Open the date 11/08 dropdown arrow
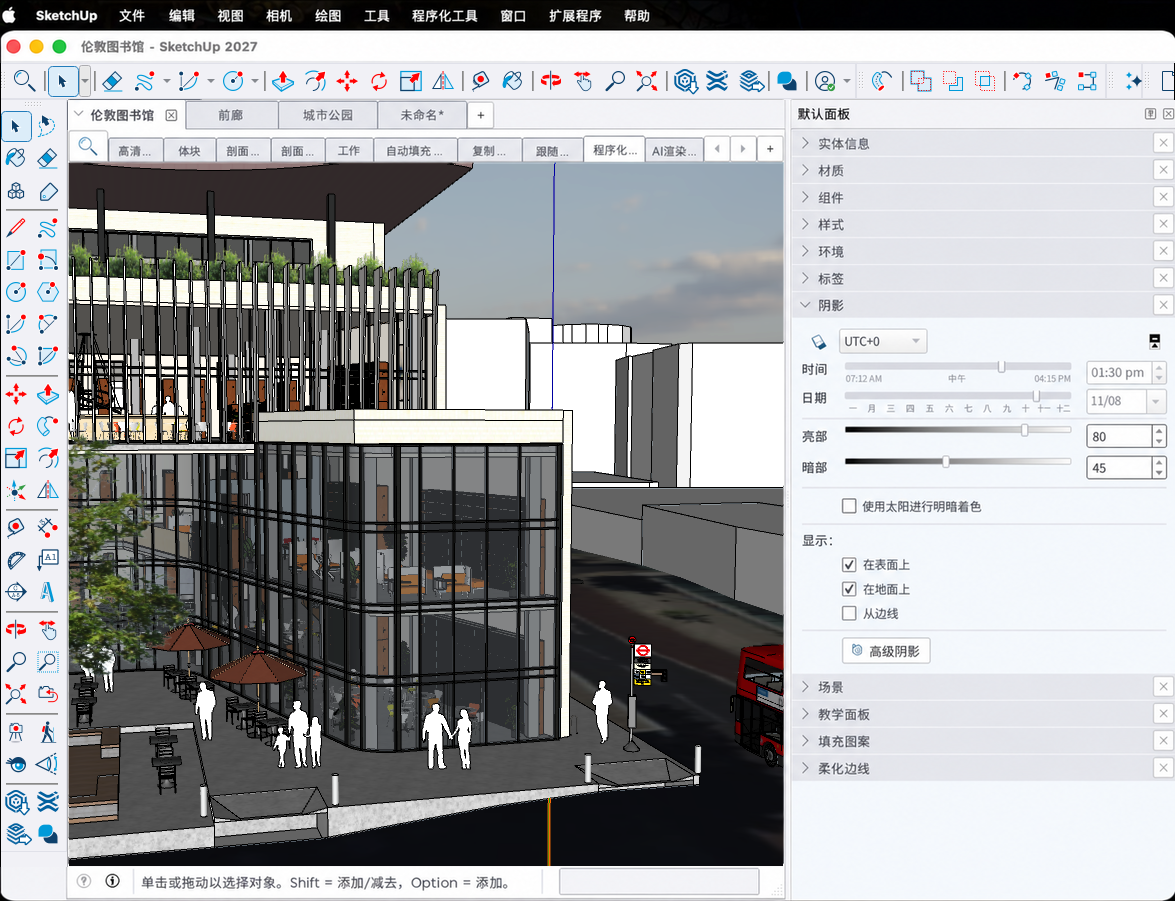This screenshot has height=901, width=1175. [x=1156, y=401]
